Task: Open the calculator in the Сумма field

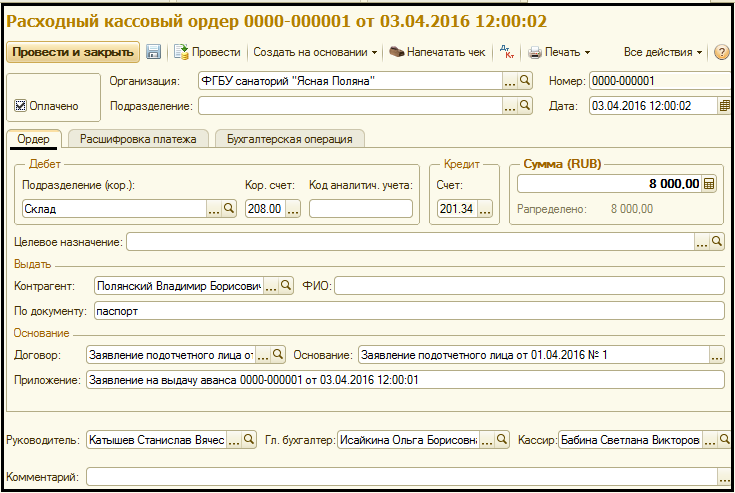Action: [709, 184]
